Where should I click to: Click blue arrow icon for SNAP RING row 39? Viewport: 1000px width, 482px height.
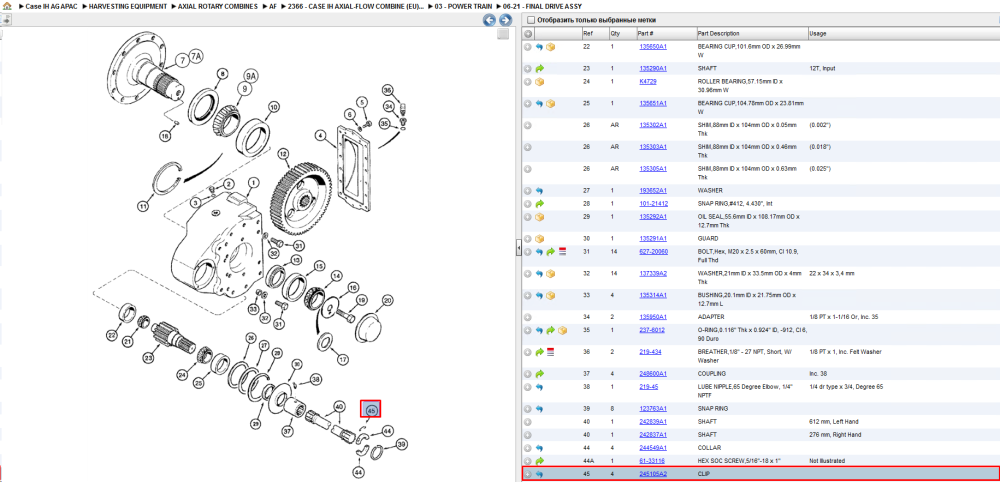pos(539,409)
